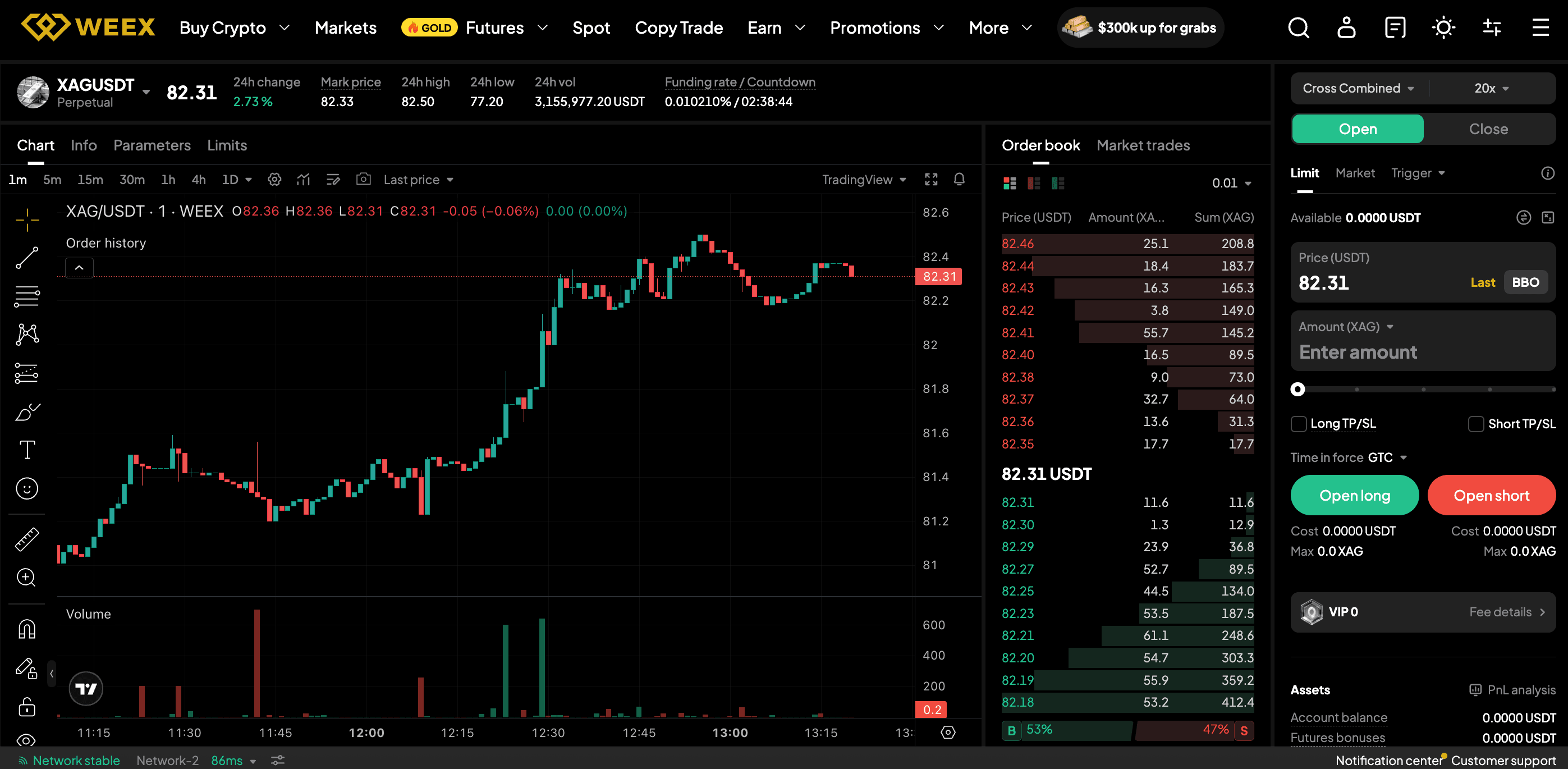1568x769 pixels.
Task: Open the TradingView chart type dropdown
Action: [x=864, y=180]
